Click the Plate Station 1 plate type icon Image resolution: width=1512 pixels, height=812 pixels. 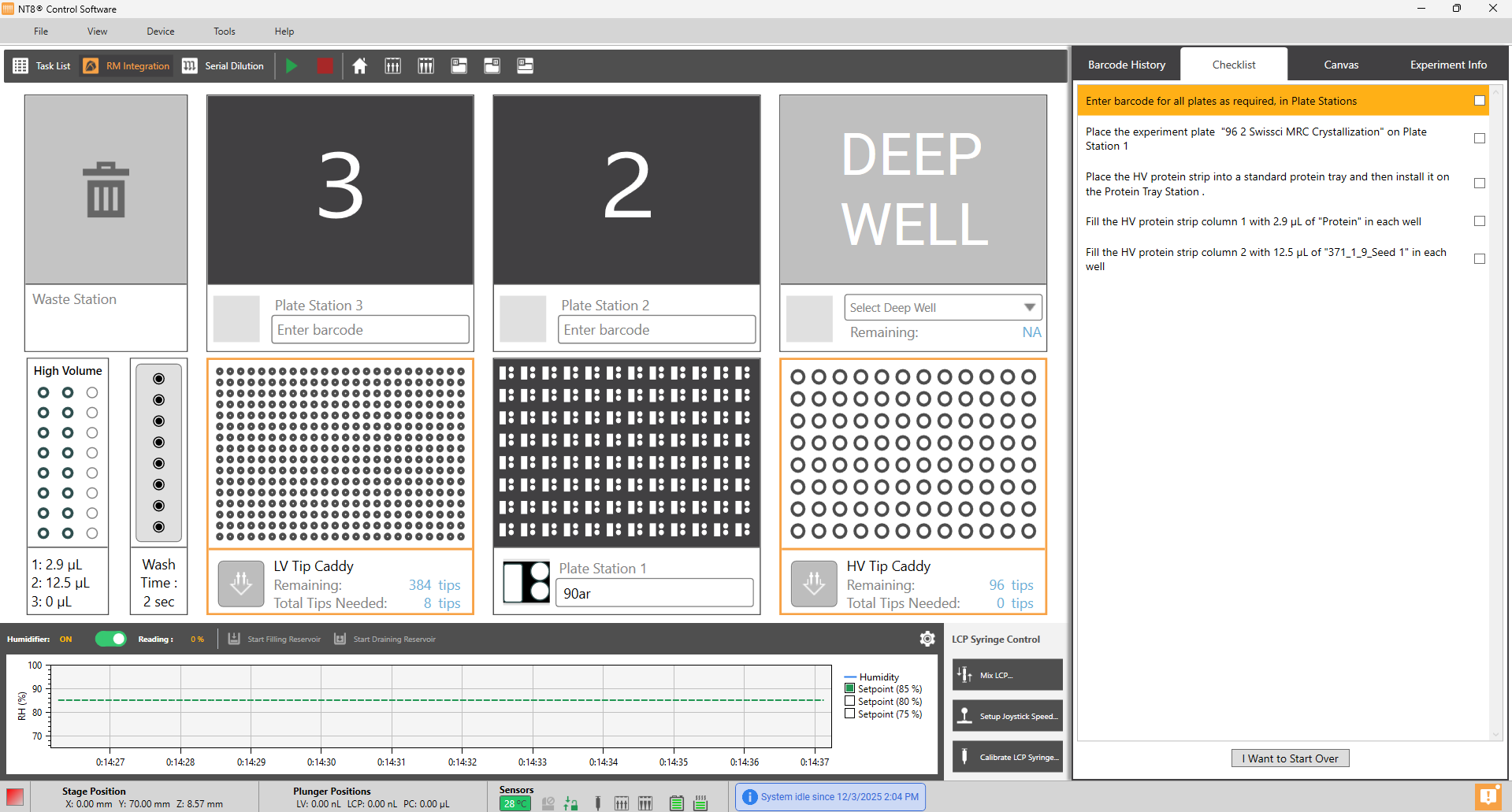pos(526,582)
